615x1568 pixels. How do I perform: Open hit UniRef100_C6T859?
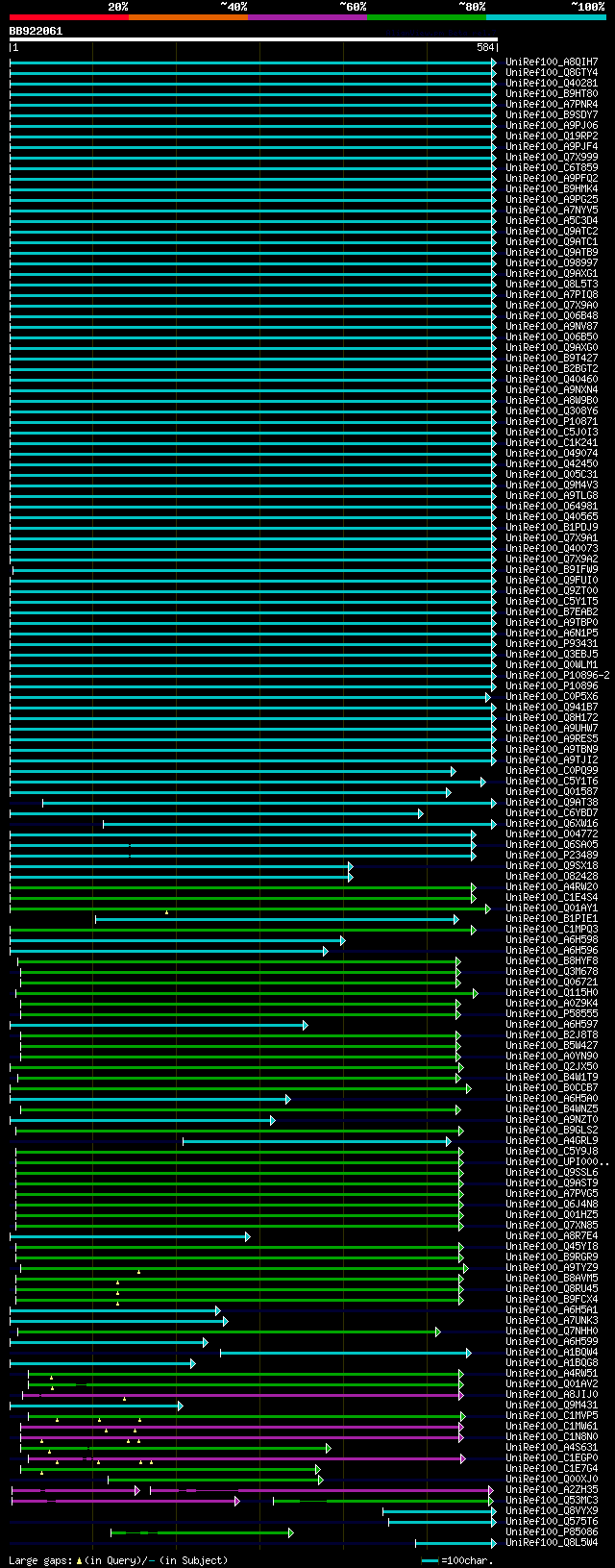[552, 167]
